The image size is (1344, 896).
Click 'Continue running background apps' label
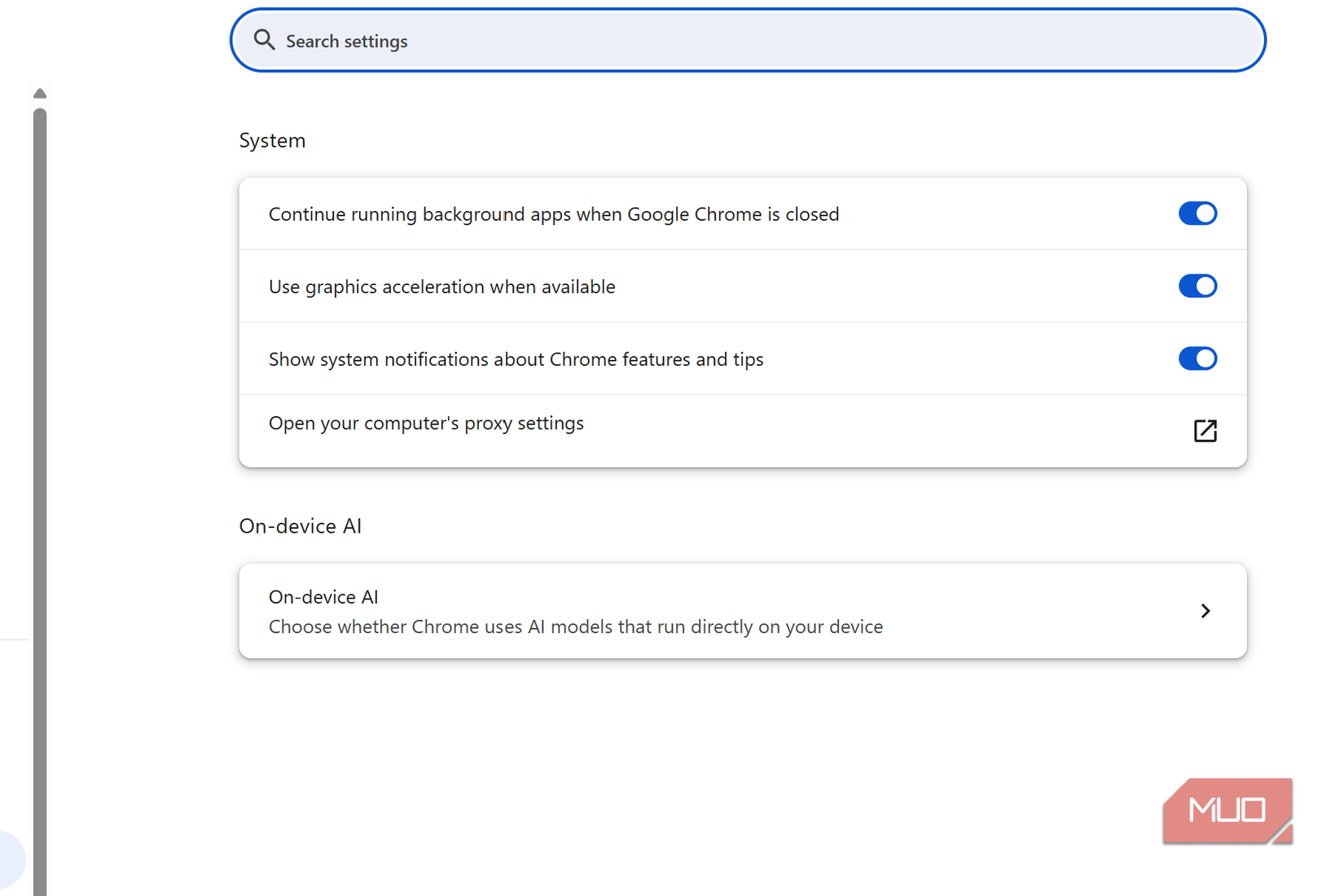pyautogui.click(x=554, y=214)
